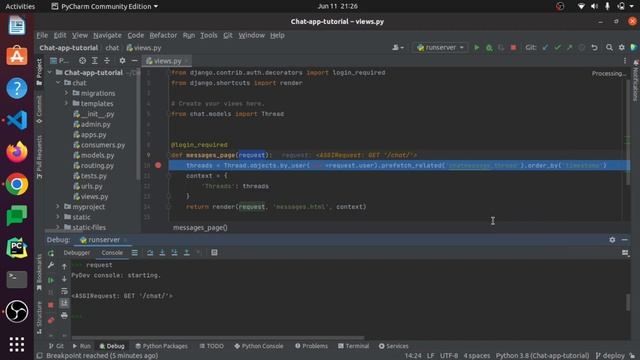Expand the myproject folder

[58, 207]
